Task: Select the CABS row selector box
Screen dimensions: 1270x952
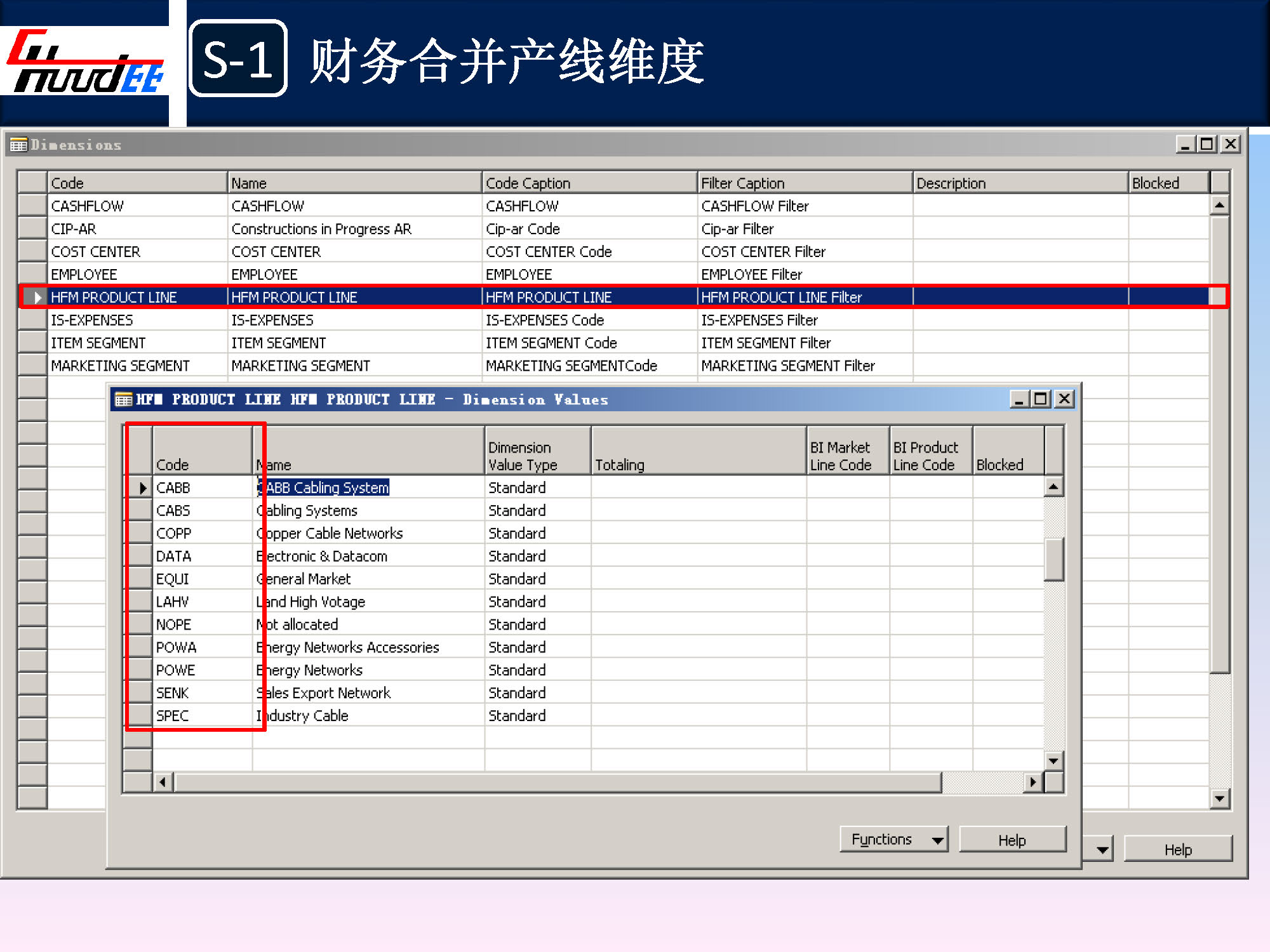Action: coord(140,510)
